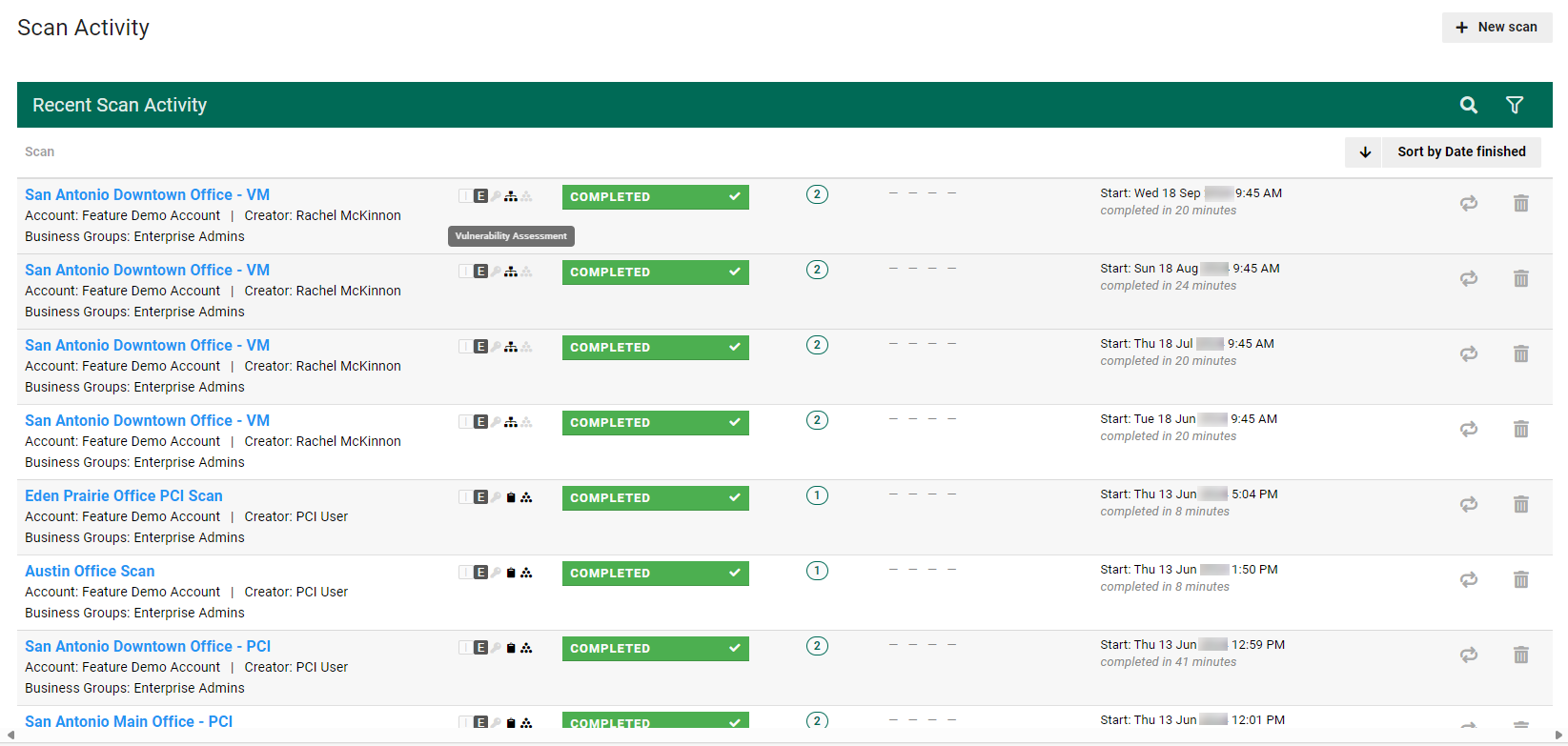Viewport: 1568px width, 746px height.
Task: Expand target count circle on Eden Prairie scan
Action: [817, 495]
